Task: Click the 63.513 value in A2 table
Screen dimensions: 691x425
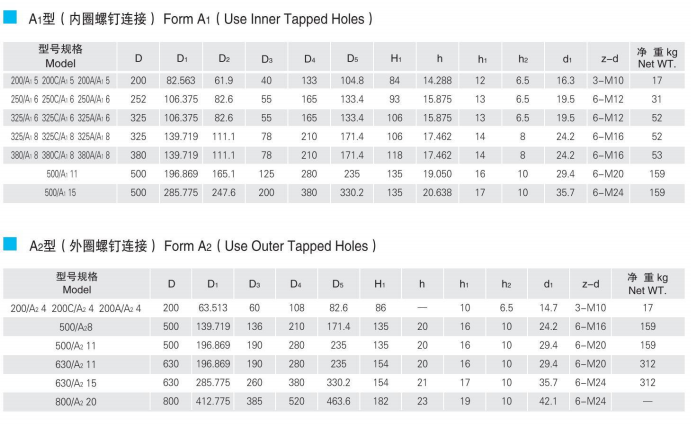Action: coord(214,308)
